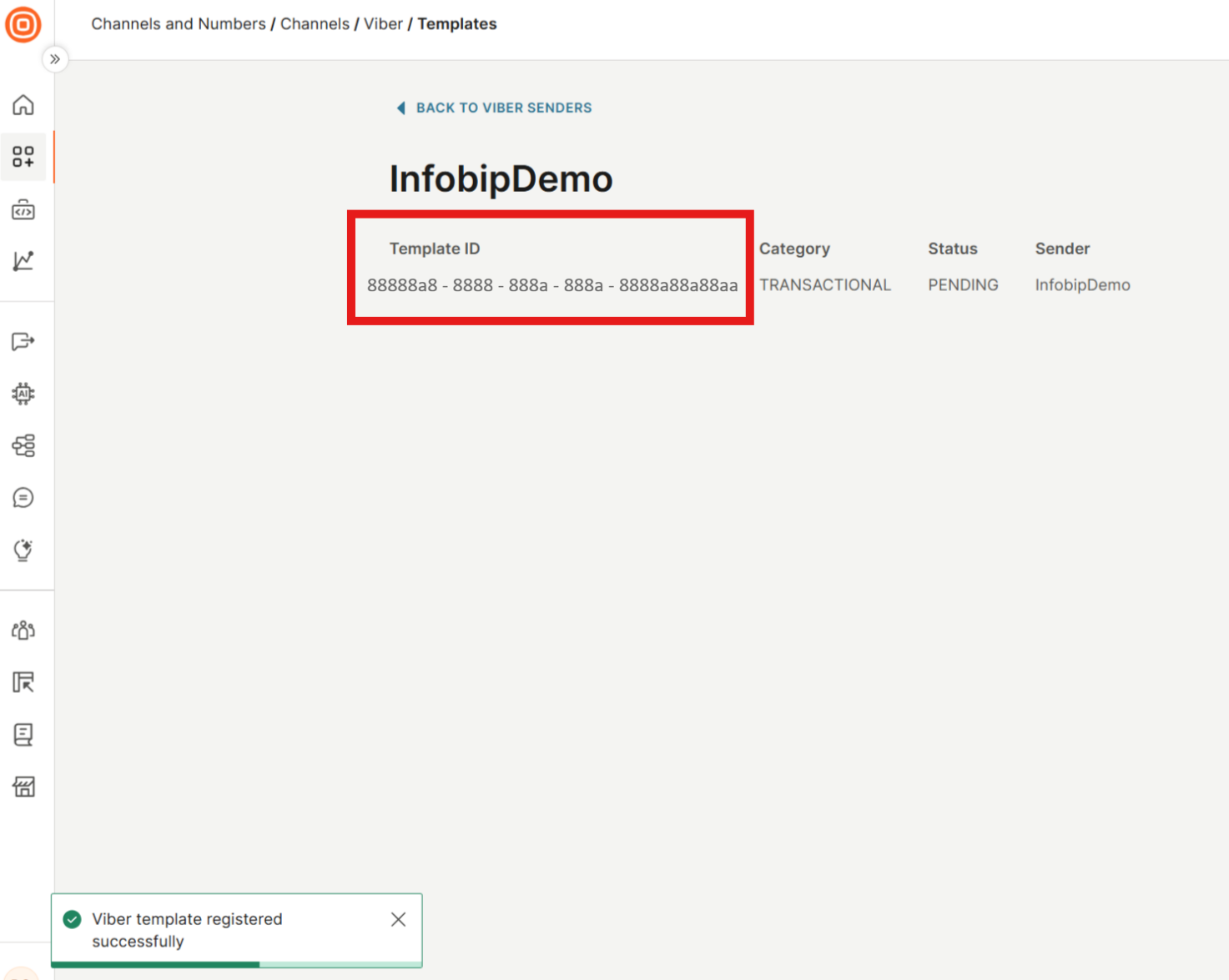Screen dimensions: 1229x980
Task: Open the Developer tools code icon
Action: pyautogui.click(x=23, y=209)
